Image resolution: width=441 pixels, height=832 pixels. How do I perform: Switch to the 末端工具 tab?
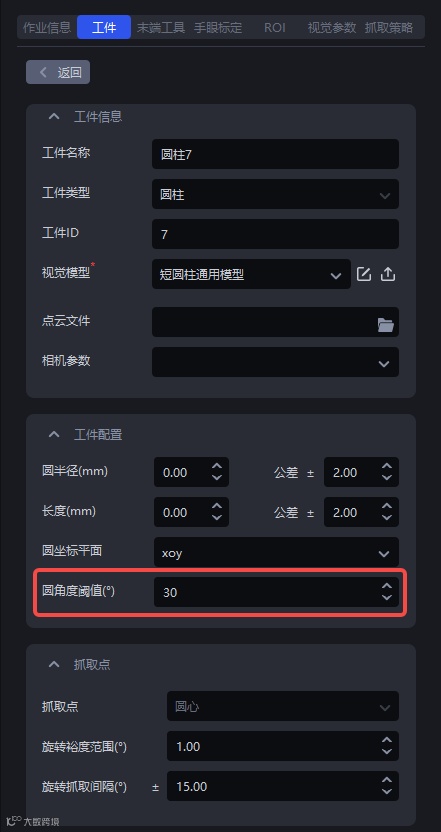(161, 28)
